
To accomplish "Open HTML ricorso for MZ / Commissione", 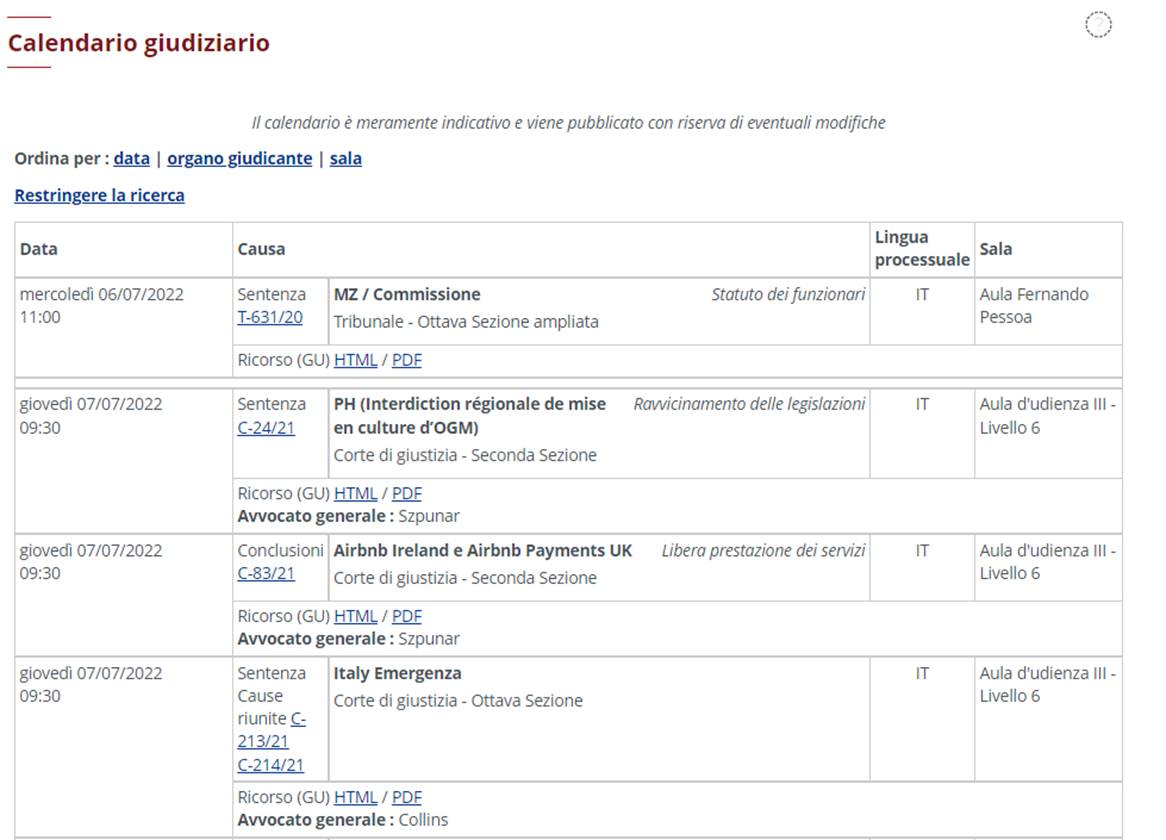I will [355, 360].
